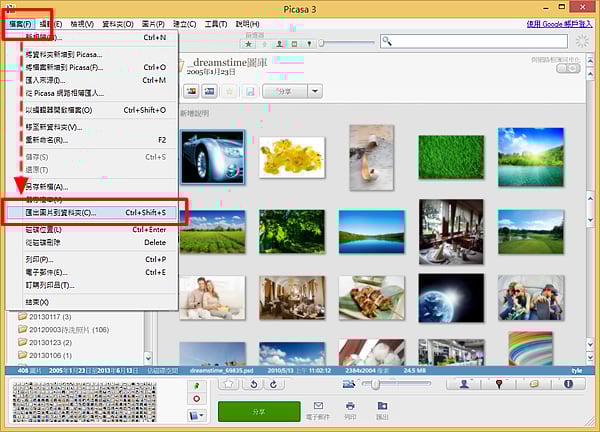Open the 分享 dropdown arrow in album header
Image resolution: width=600 pixels, height=432 pixels.
[x=316, y=91]
